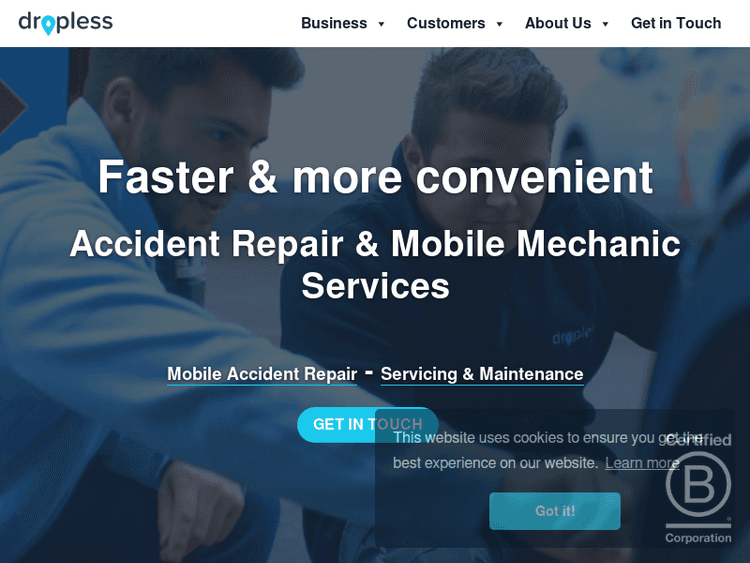Expand the Customers dropdown arrow
This screenshot has height=563, width=750.
pyautogui.click(x=499, y=24)
